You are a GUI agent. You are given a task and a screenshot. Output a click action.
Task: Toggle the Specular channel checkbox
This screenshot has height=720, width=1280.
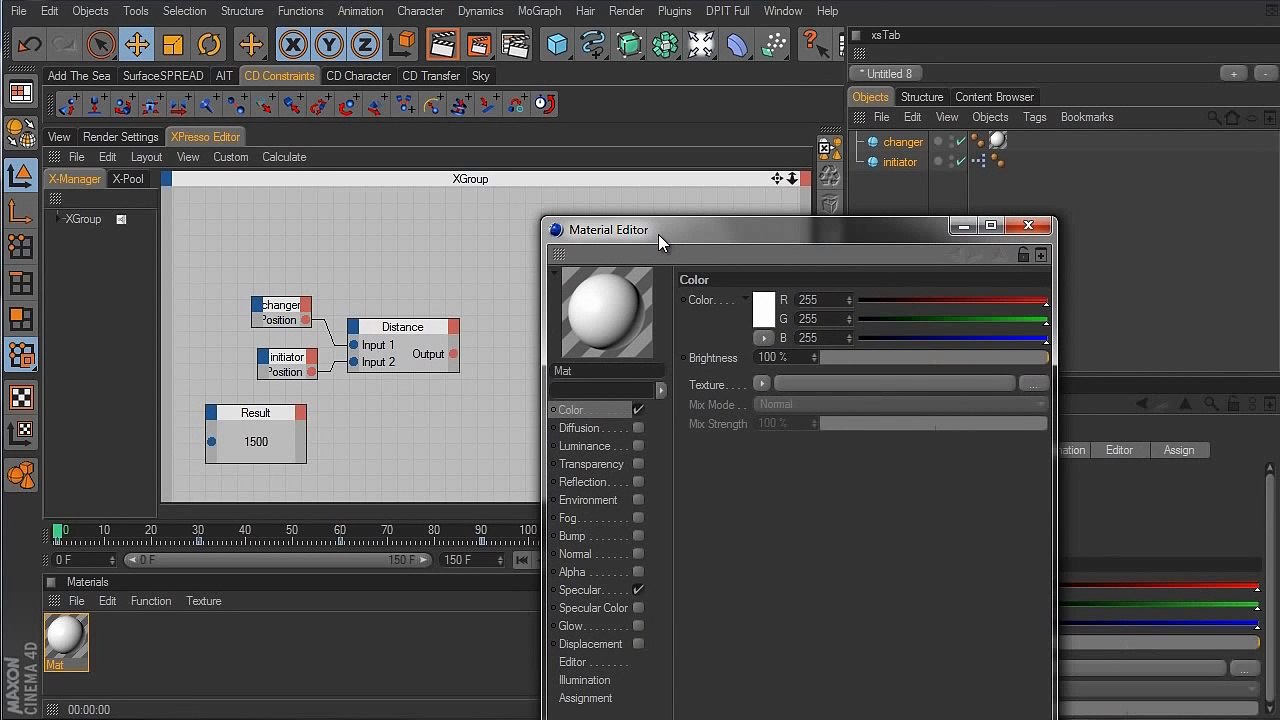click(638, 590)
